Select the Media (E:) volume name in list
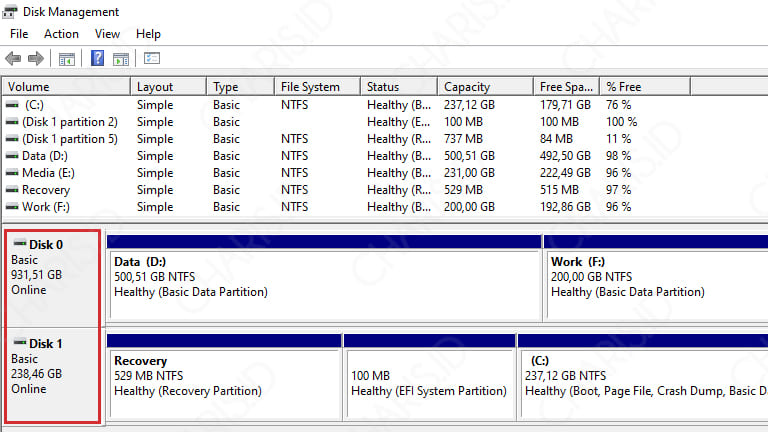The height and width of the screenshot is (432, 768). coord(48,172)
